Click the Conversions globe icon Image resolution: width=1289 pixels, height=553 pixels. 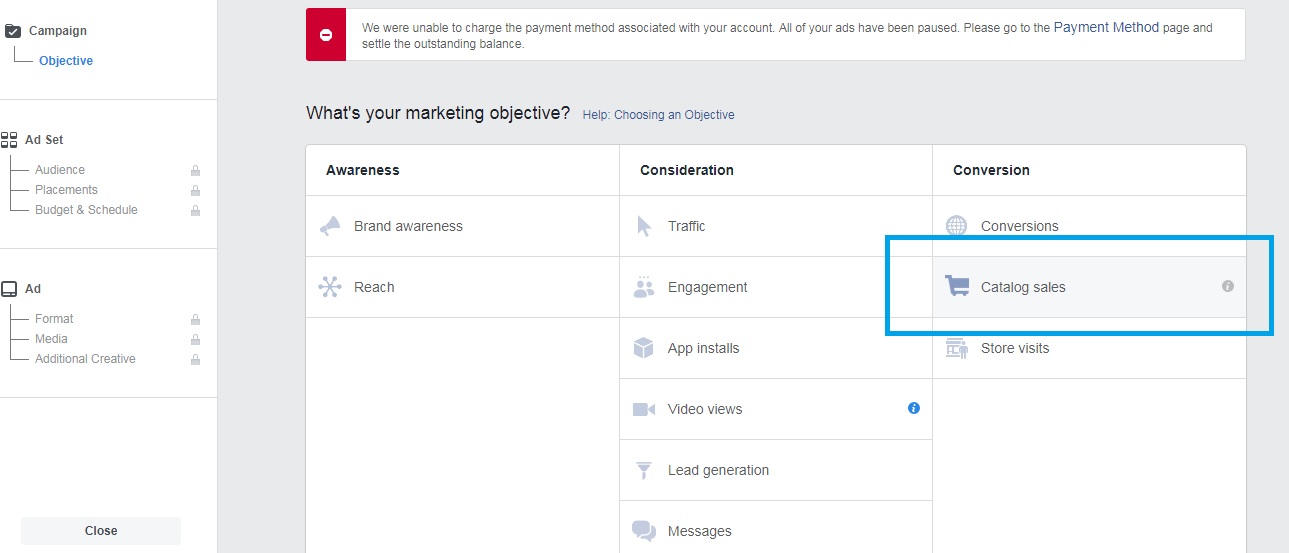957,226
